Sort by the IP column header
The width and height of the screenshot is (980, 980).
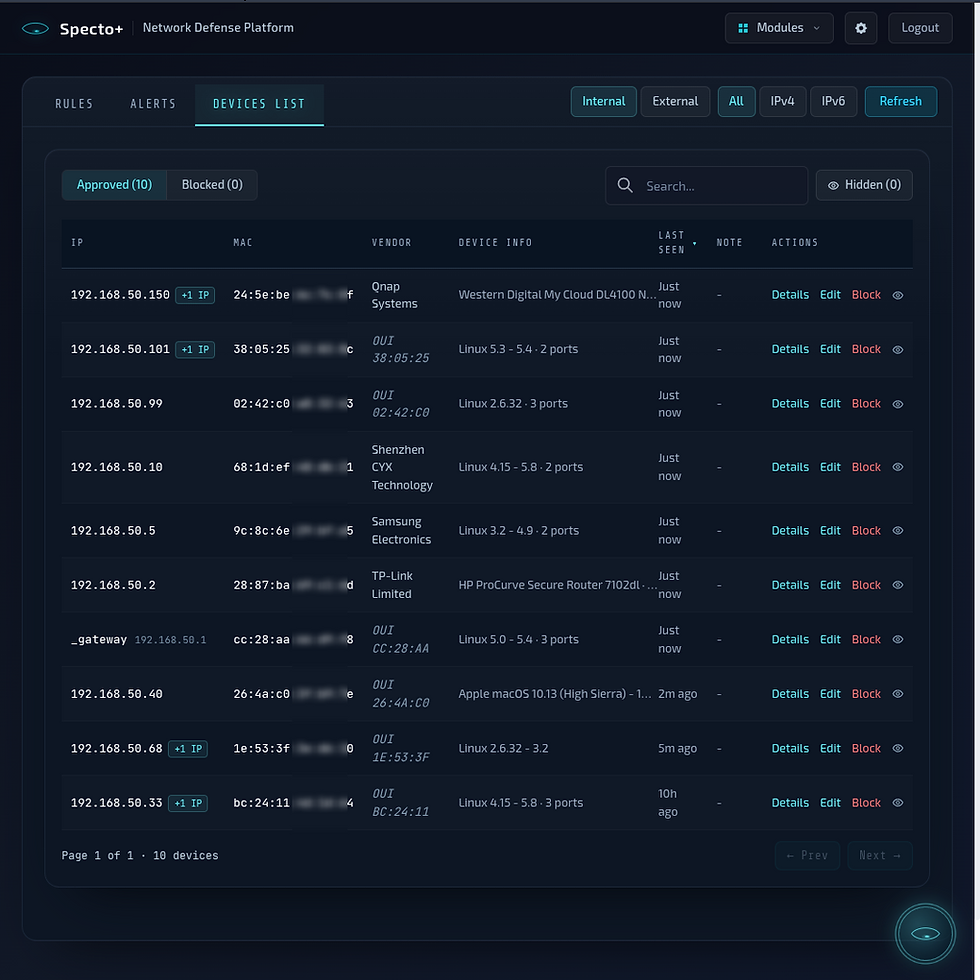[77, 242]
